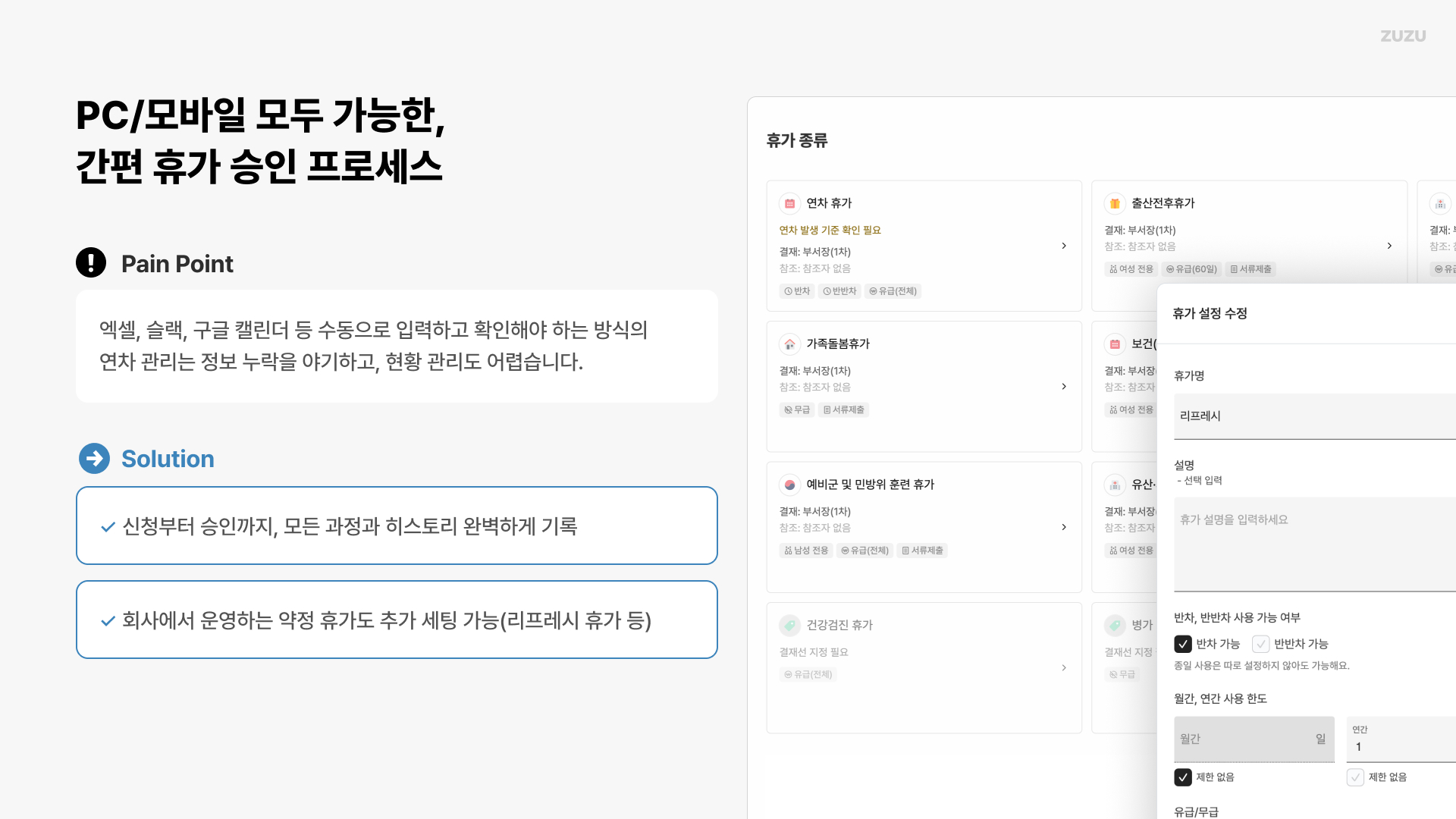Click the 서류제출 tag on 출산전후휴가
This screenshot has height=819, width=1456.
pos(1250,268)
